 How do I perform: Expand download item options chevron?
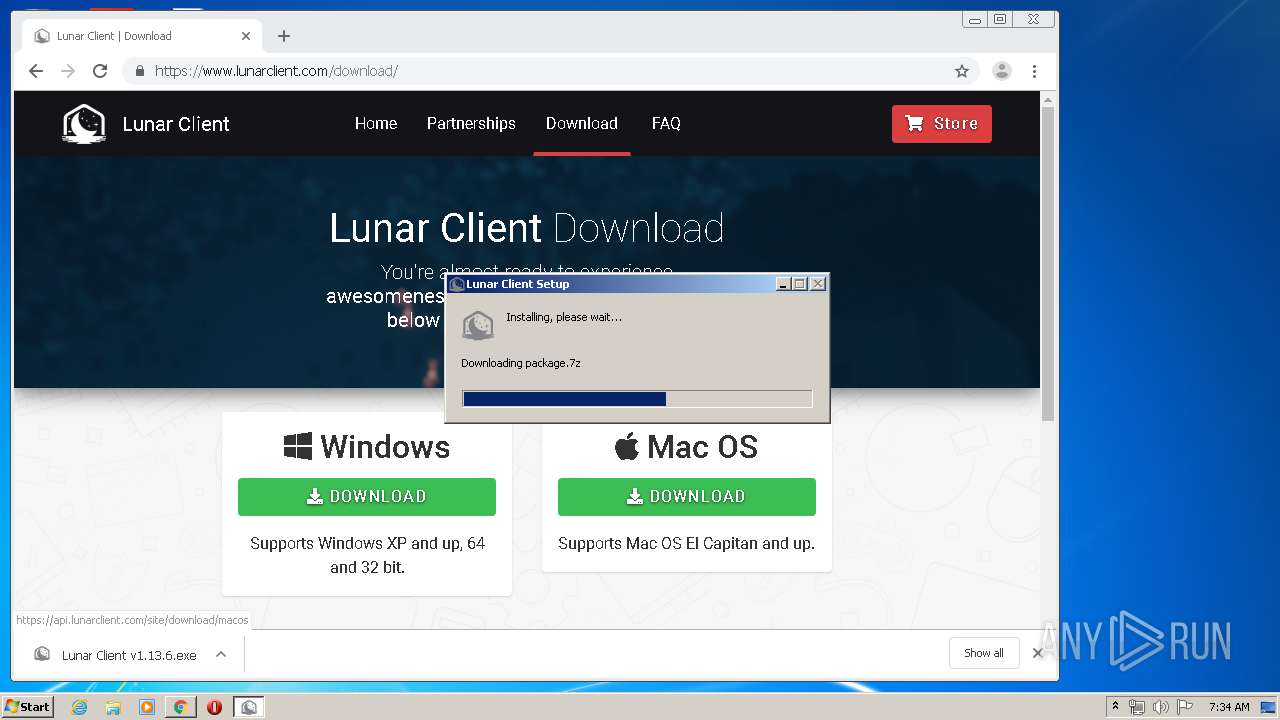point(221,654)
